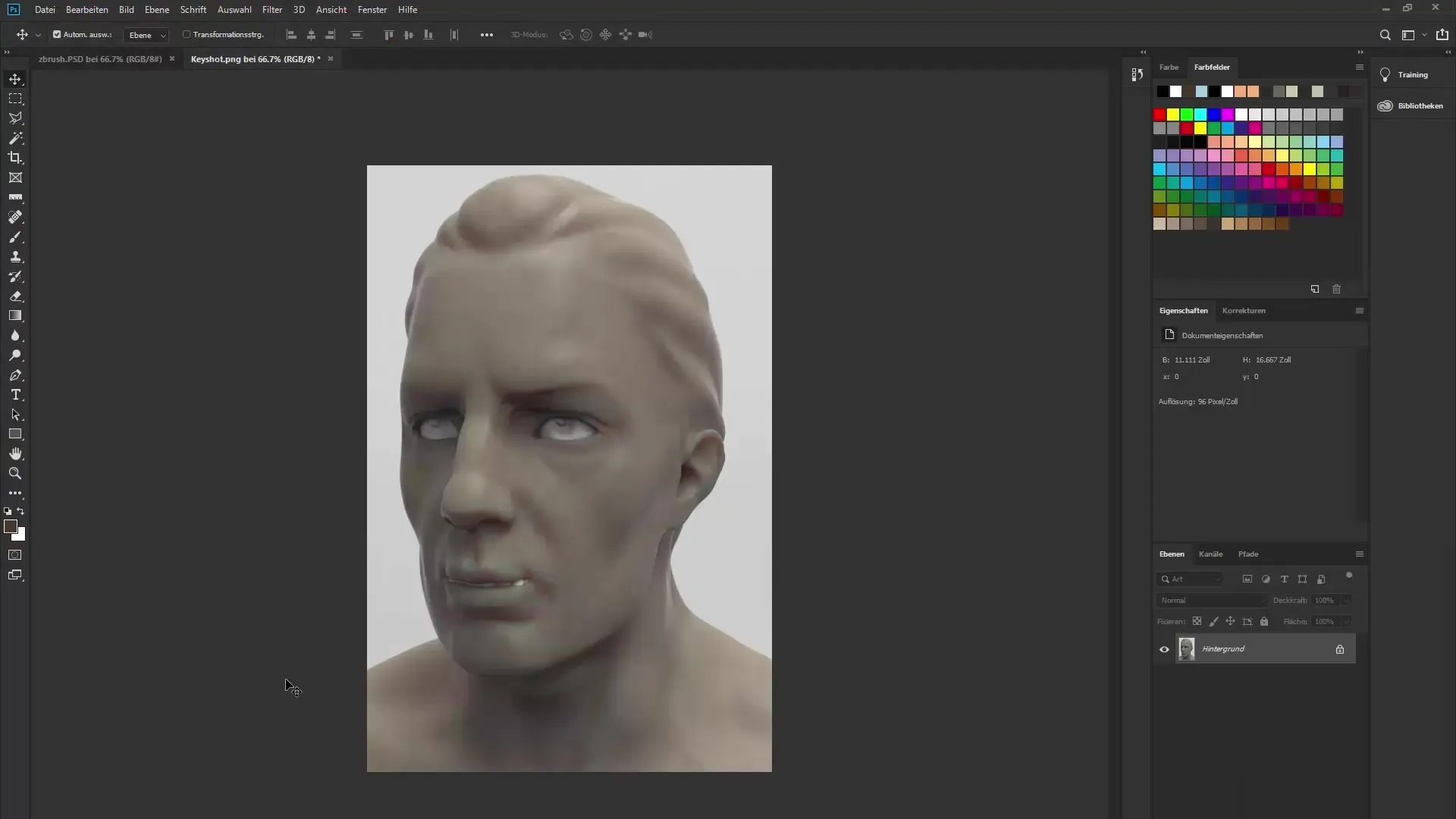Open the Edit Toolbar three-dots button
Image resolution: width=1456 pixels, height=819 pixels.
(x=15, y=493)
